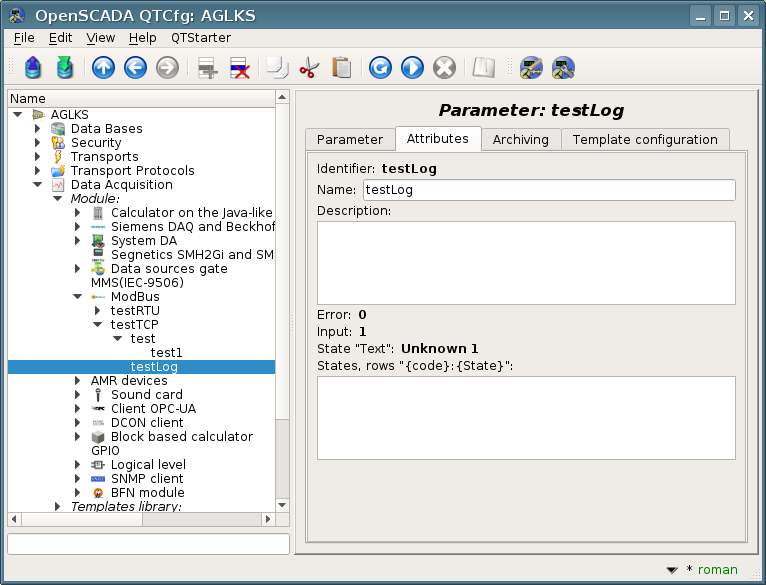Switch to the Template configuration tab

[x=645, y=140]
